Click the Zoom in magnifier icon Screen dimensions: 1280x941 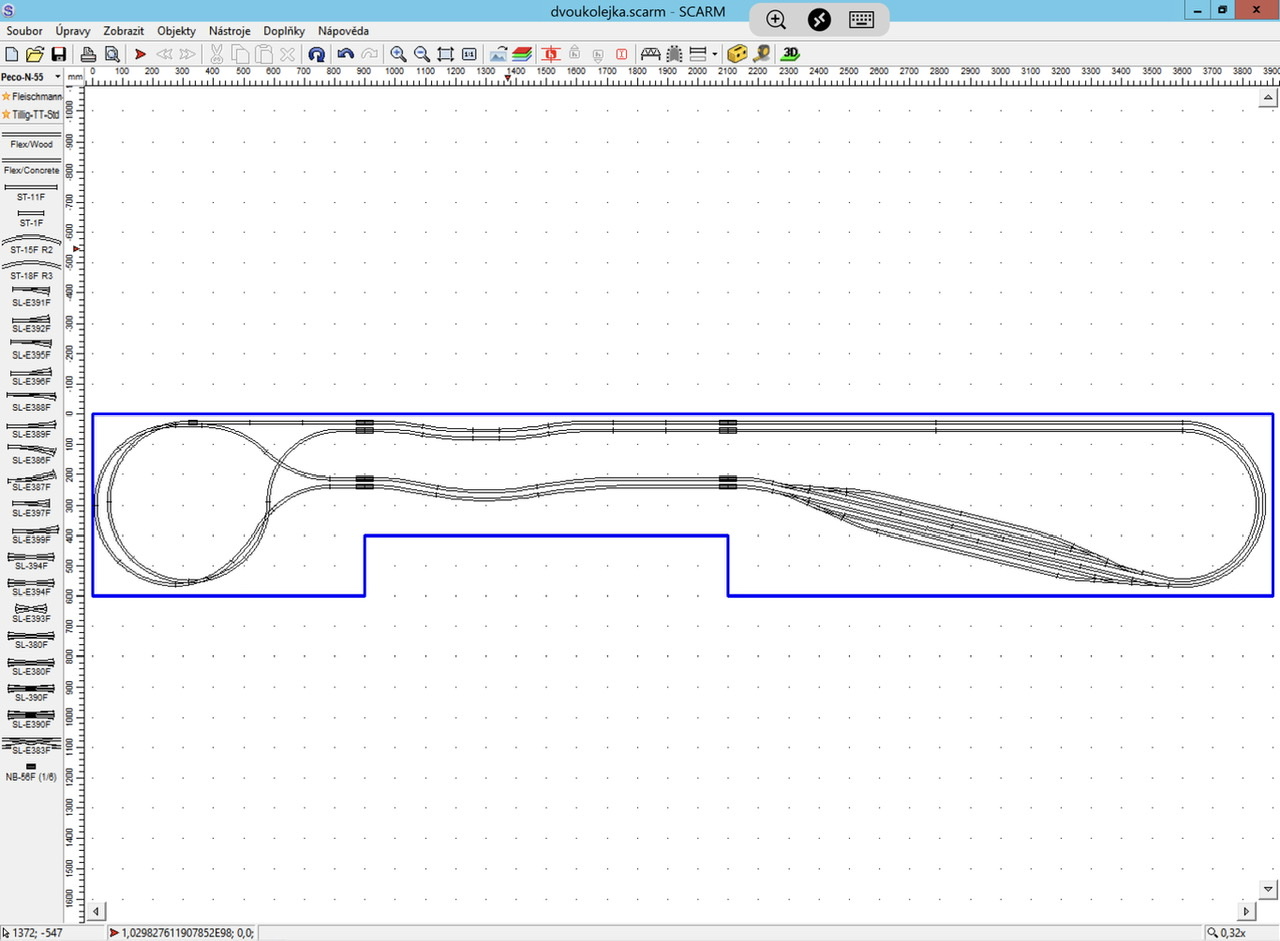tap(398, 54)
